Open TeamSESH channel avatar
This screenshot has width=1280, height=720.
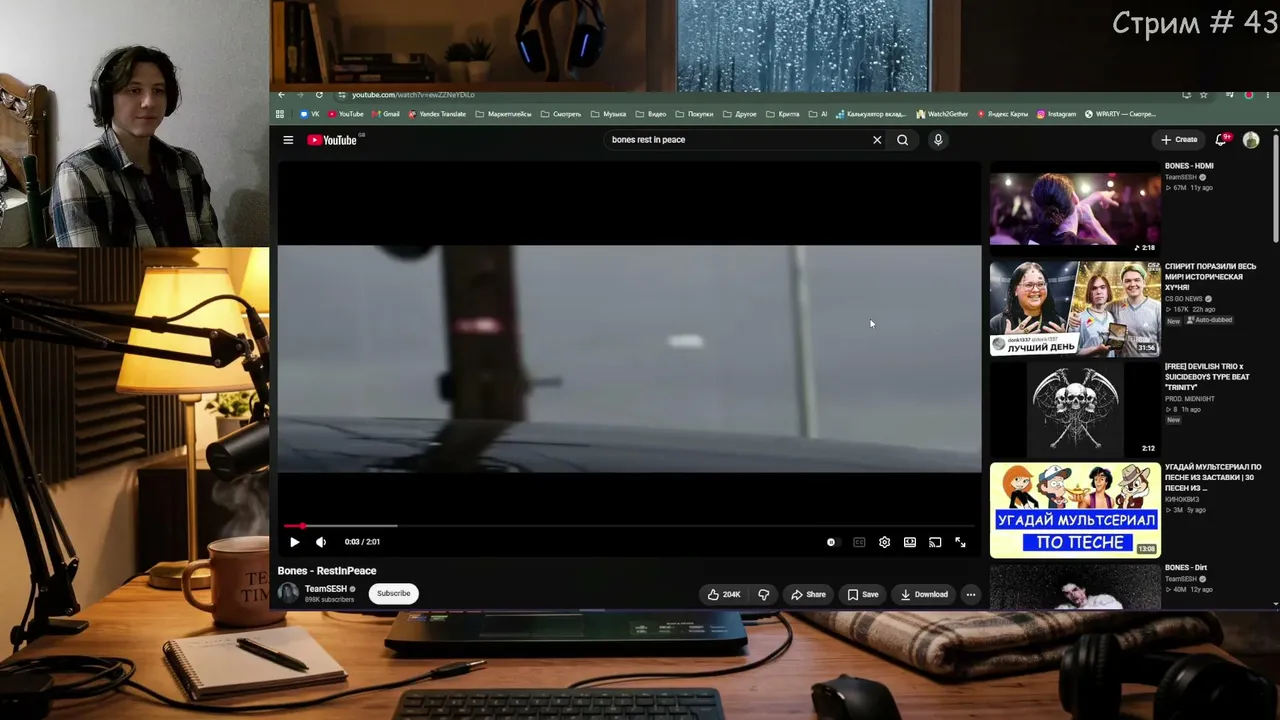288,593
